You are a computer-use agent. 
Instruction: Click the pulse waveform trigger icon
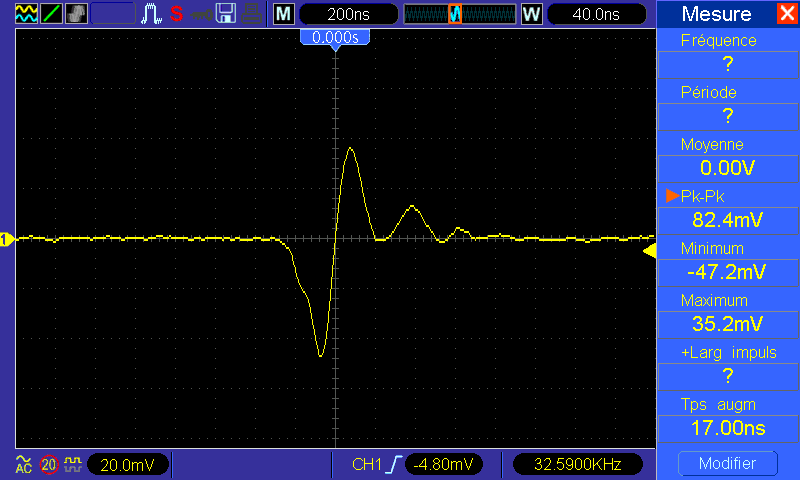coord(152,14)
